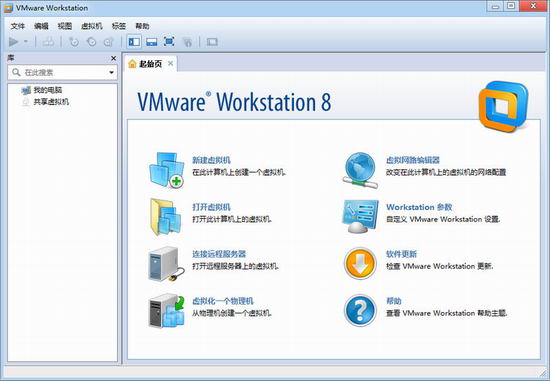This screenshot has height=381, width=550.
Task: Select 我的电脑 in library tree
Action: 48,90
